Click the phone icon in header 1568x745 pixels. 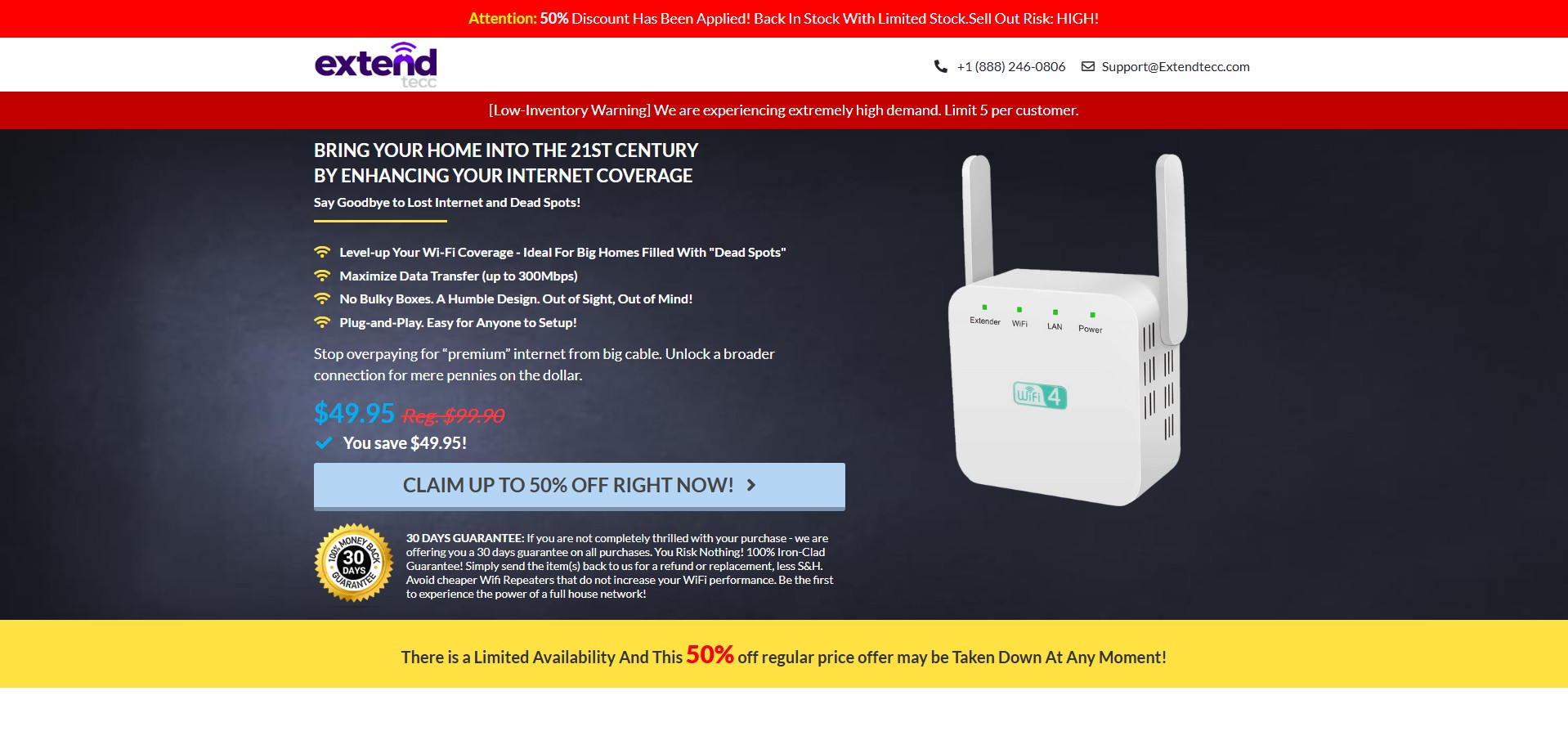[x=941, y=66]
